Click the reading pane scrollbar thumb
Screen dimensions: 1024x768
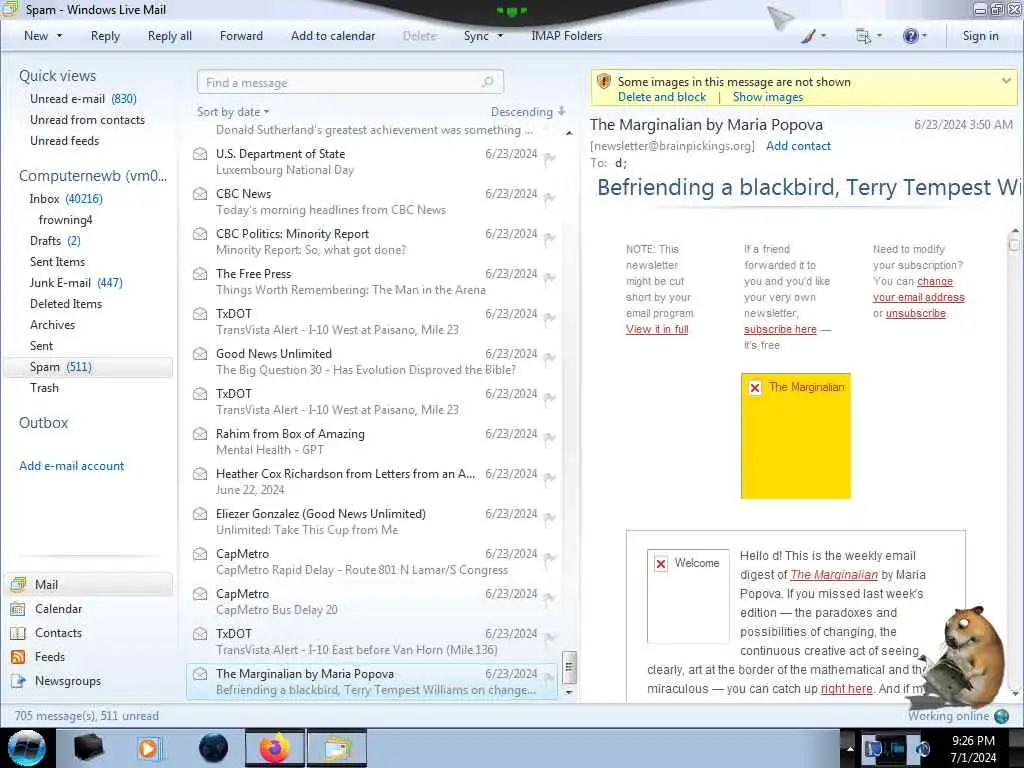[x=1014, y=244]
